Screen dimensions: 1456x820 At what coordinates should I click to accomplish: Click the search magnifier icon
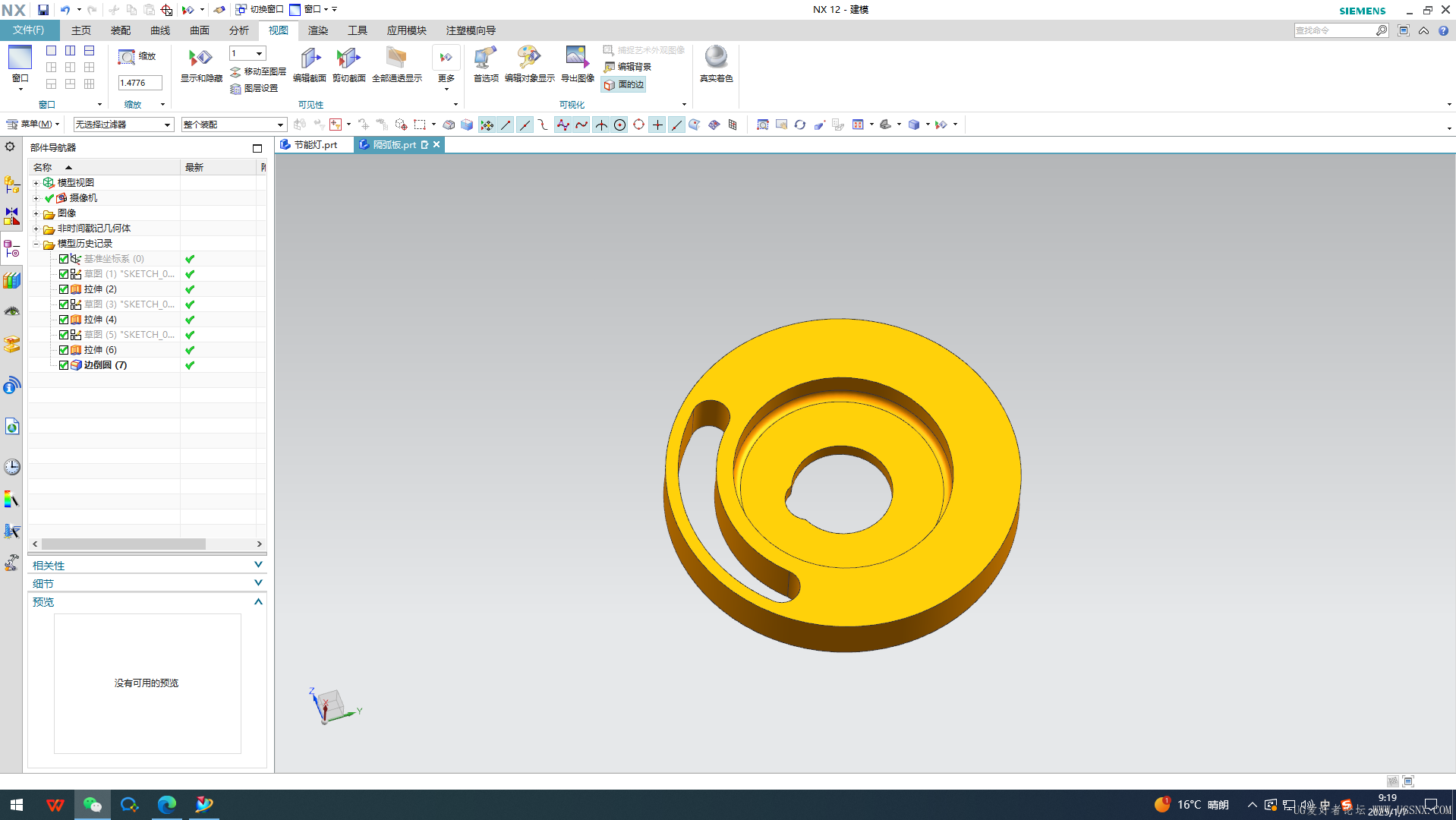coord(1382,30)
